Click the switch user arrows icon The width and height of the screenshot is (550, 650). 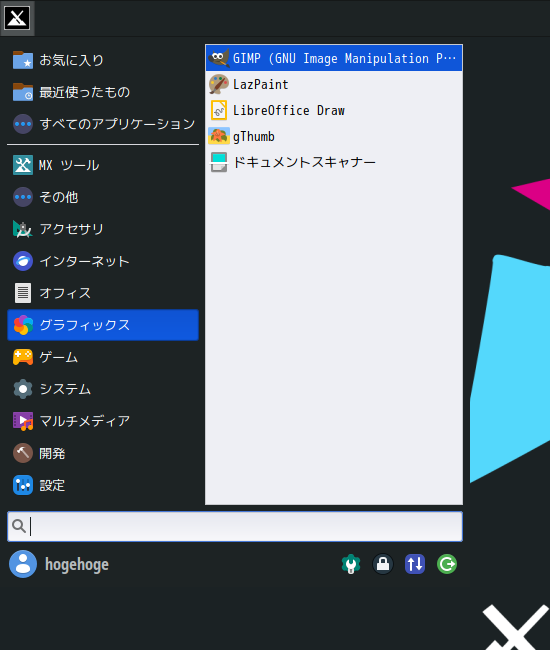tap(415, 564)
